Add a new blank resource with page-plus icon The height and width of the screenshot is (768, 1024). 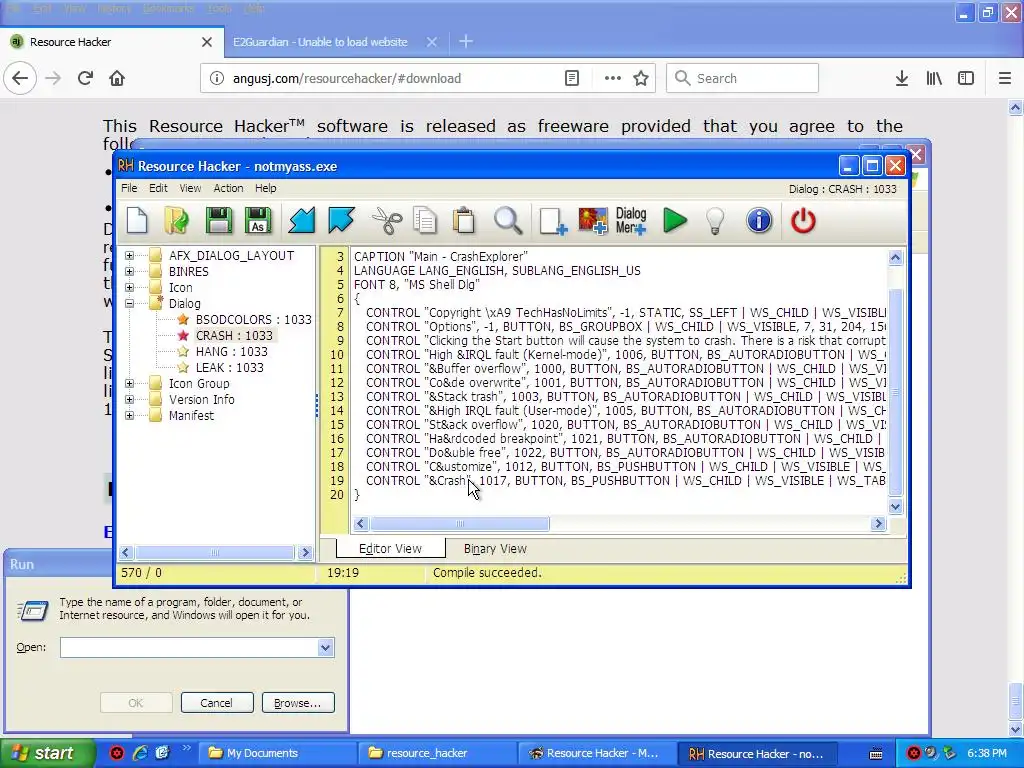(x=552, y=221)
